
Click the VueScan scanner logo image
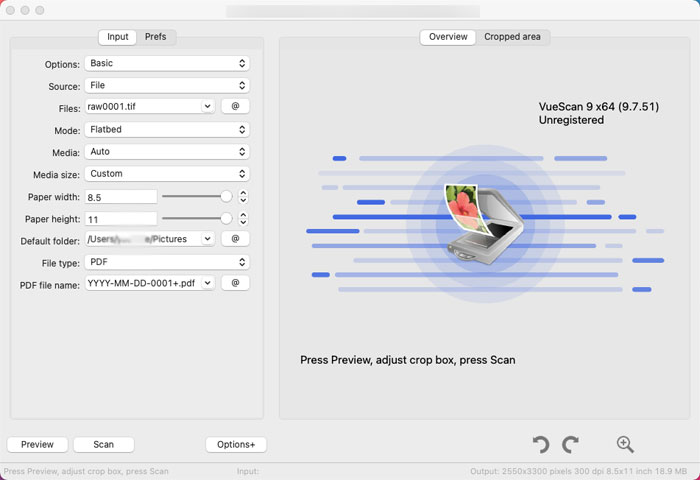[x=485, y=225]
